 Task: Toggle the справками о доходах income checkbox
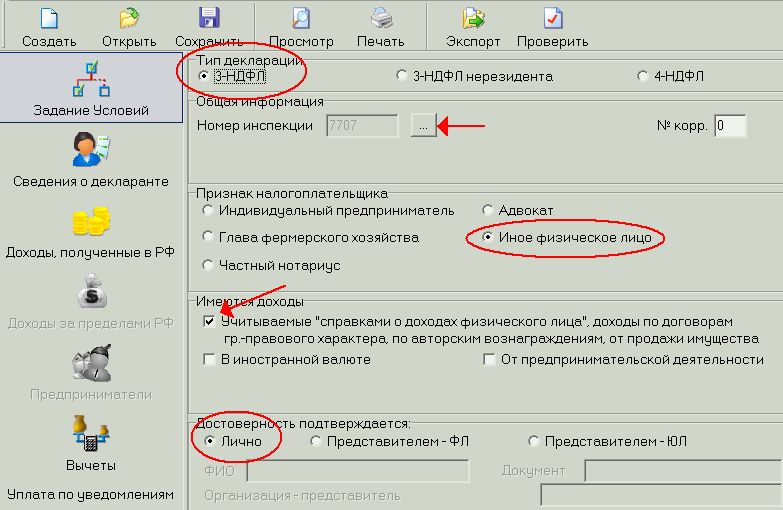(x=210, y=321)
